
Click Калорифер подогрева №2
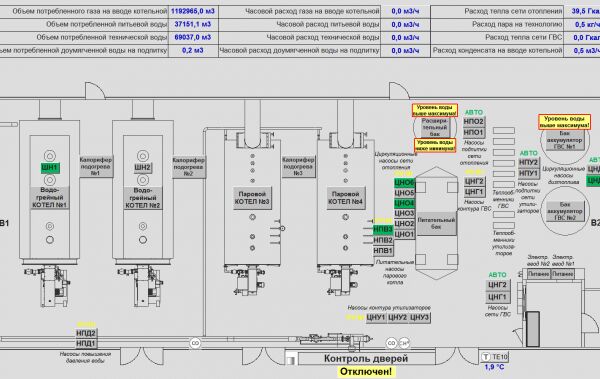coord(189,167)
